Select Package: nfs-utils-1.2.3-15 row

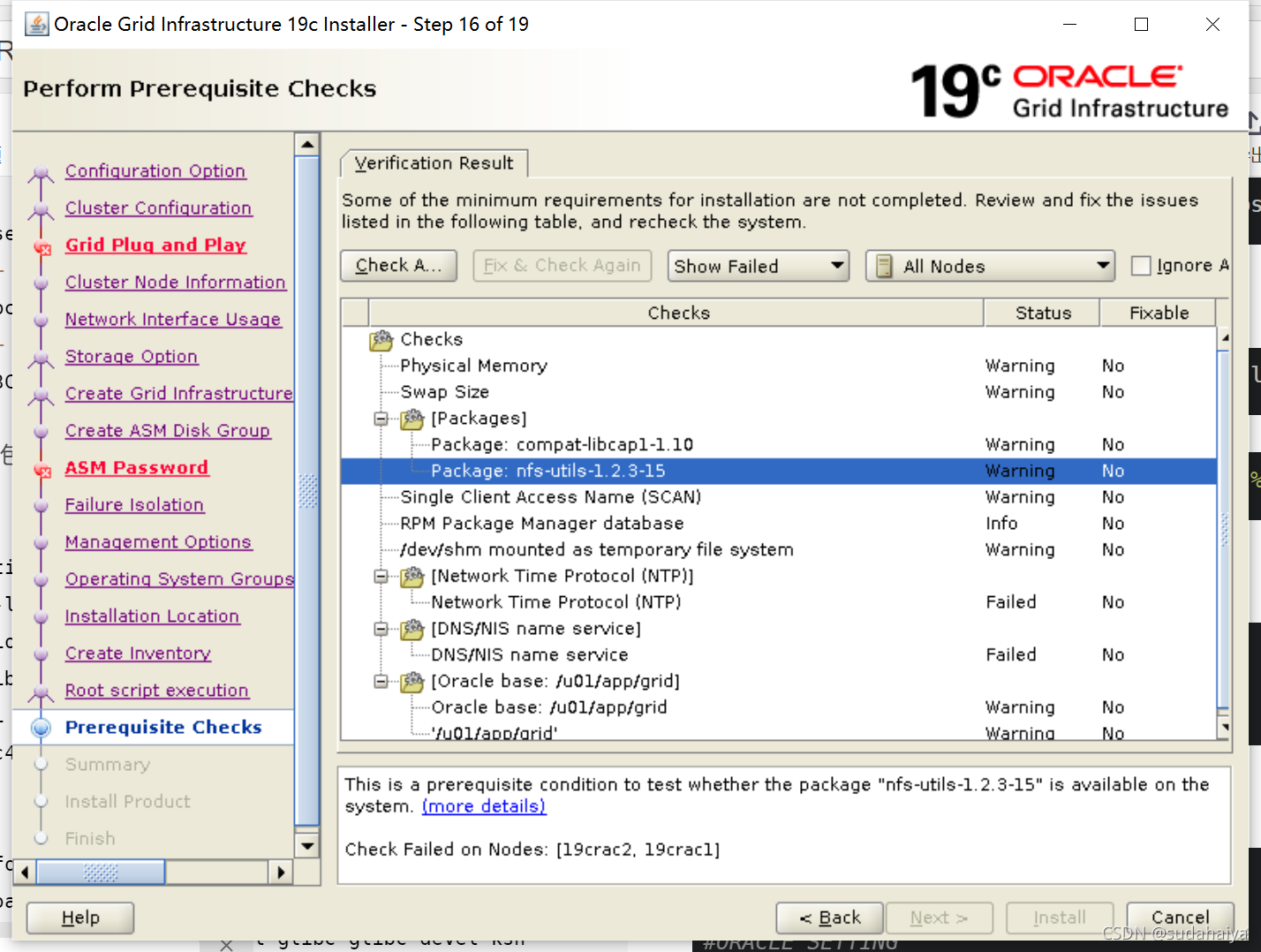click(x=779, y=471)
